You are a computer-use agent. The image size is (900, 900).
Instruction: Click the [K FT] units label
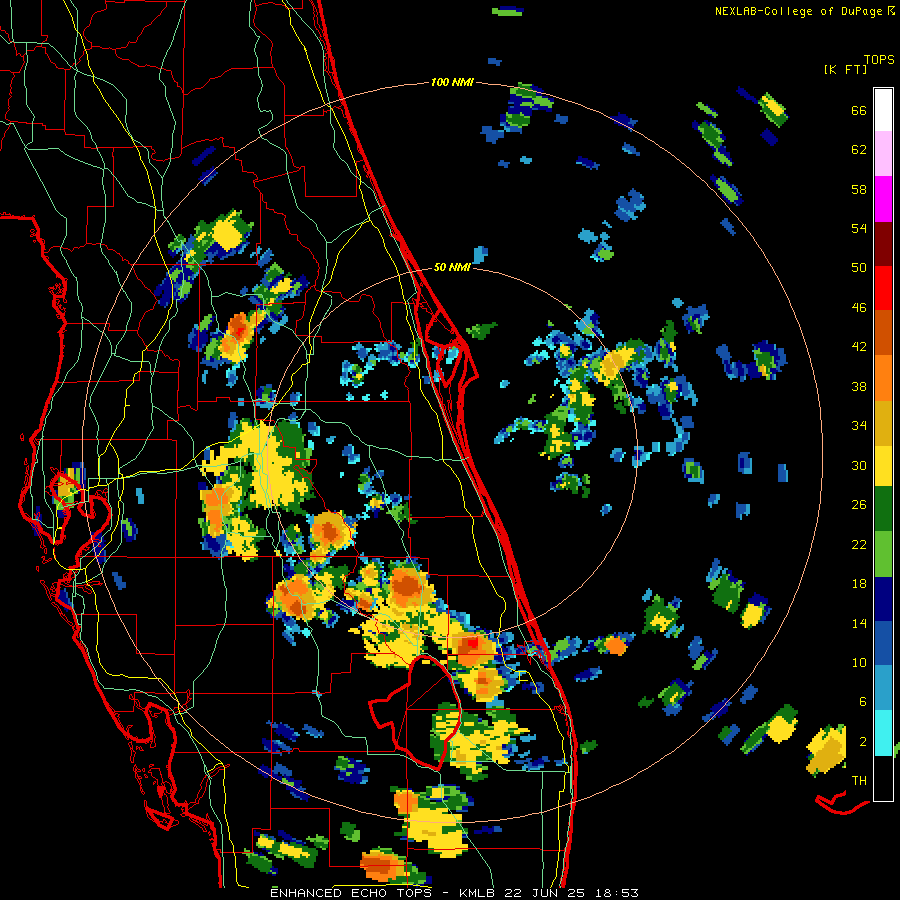845,70
